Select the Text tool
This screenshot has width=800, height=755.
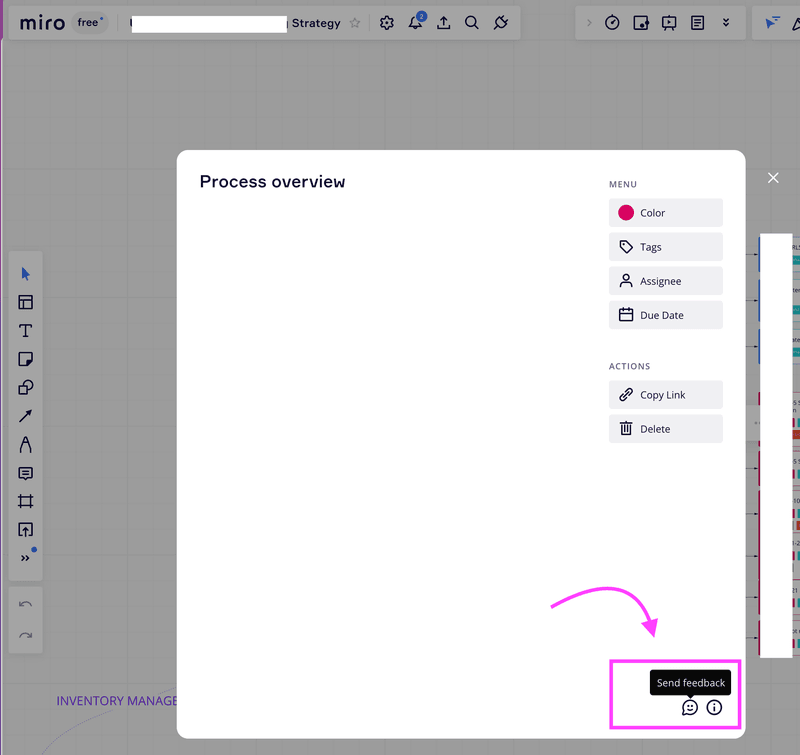pos(26,331)
